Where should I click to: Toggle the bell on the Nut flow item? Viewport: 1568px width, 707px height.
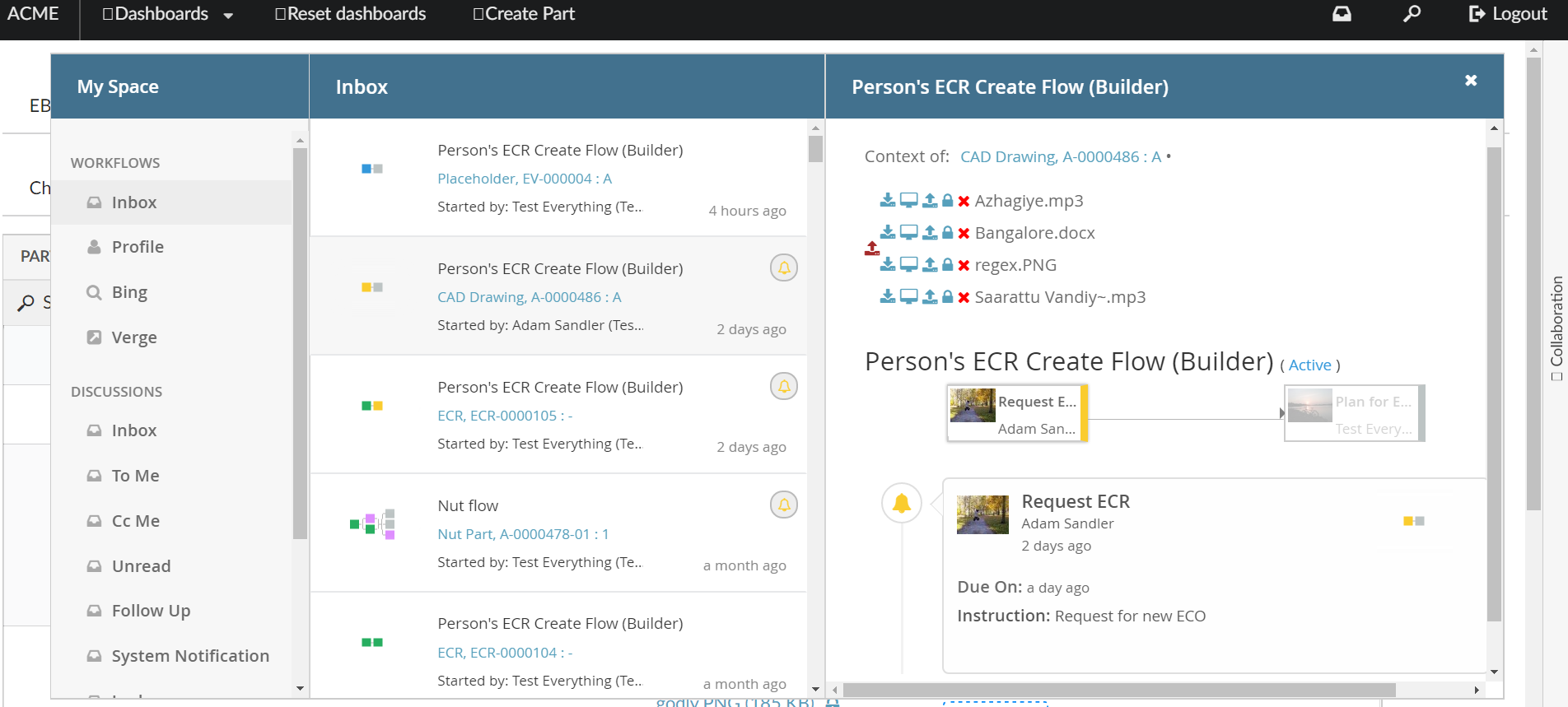[783, 505]
